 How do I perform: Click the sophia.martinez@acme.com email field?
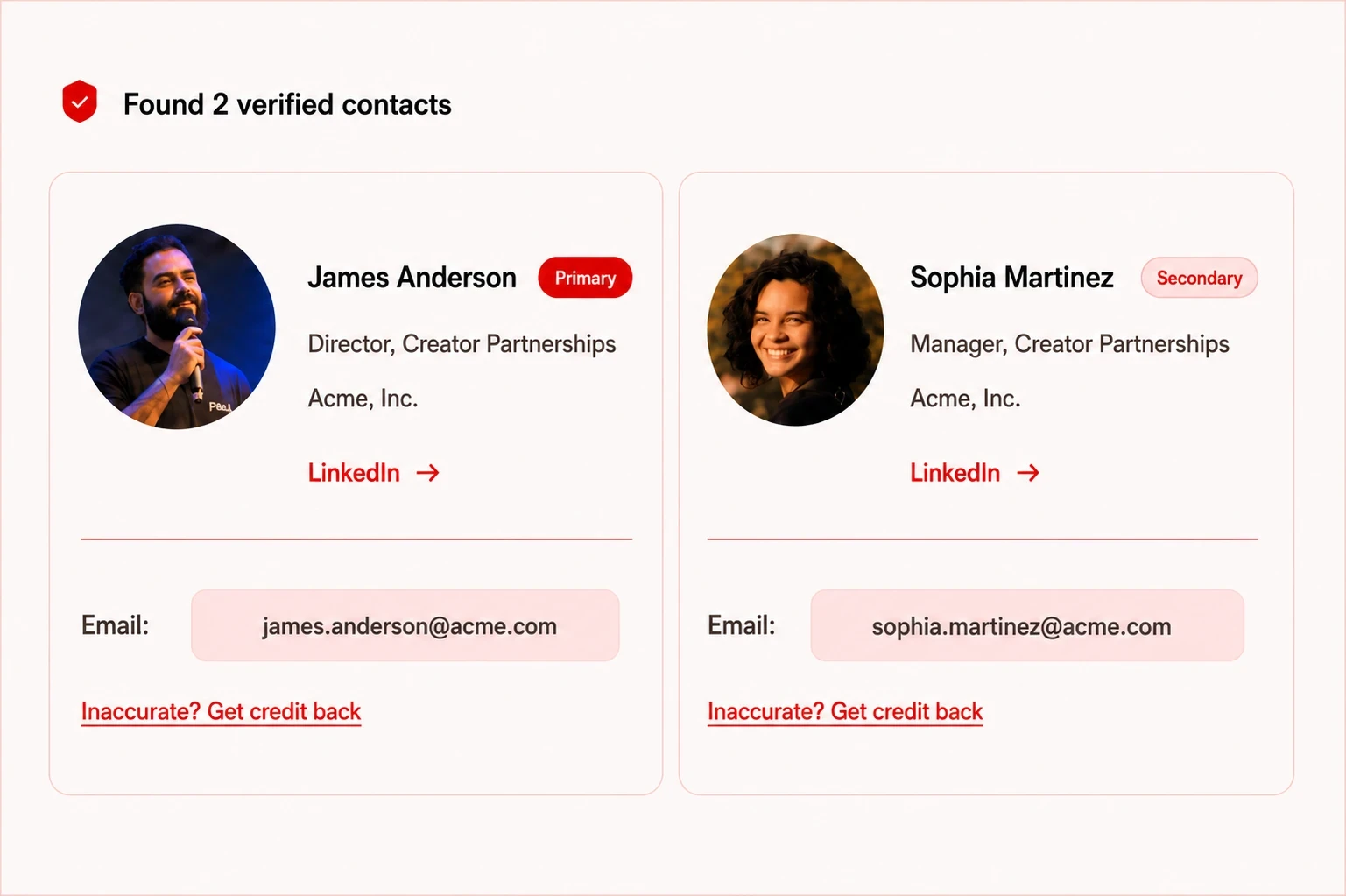click(x=1027, y=625)
